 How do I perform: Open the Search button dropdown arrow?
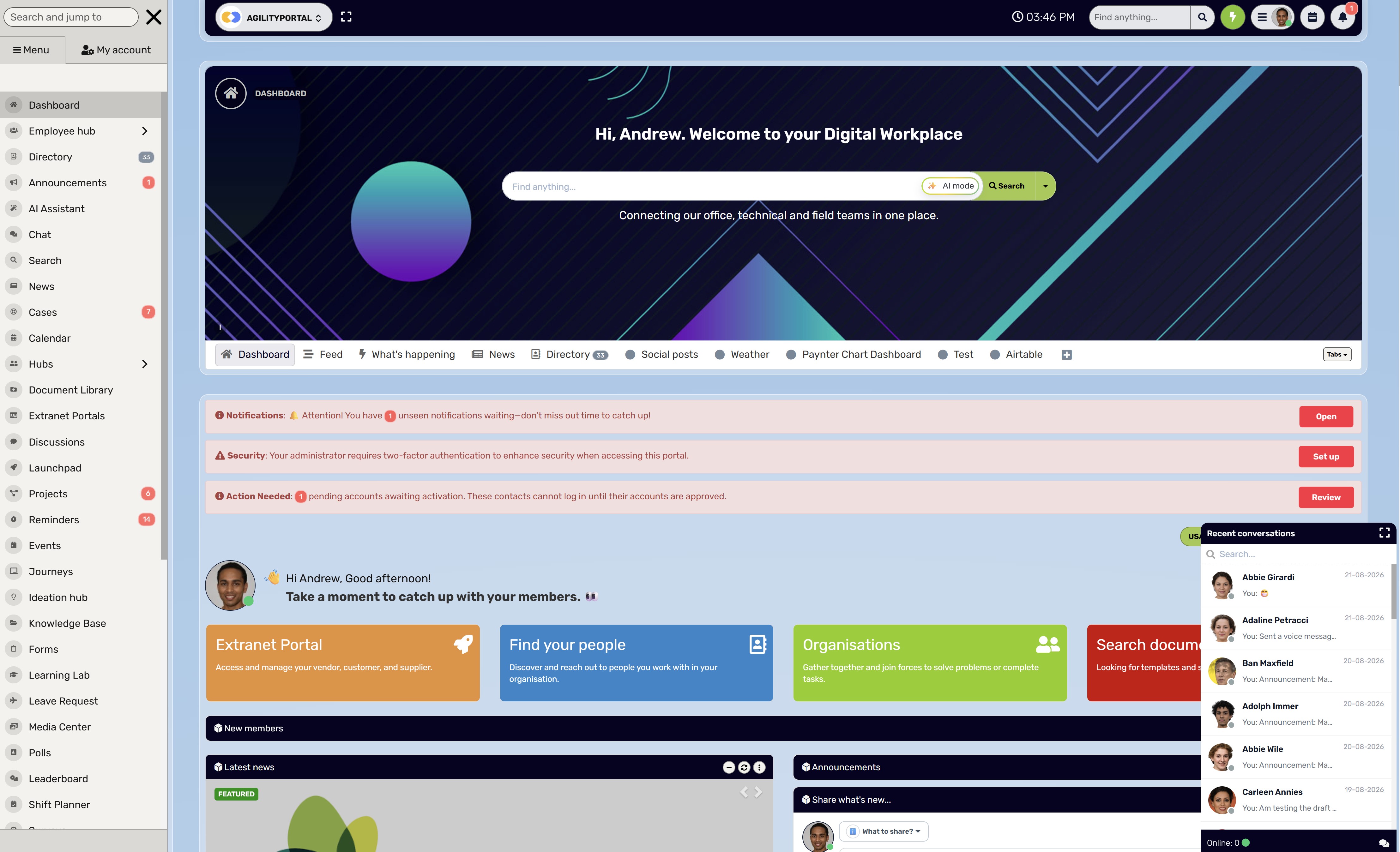pyautogui.click(x=1045, y=186)
